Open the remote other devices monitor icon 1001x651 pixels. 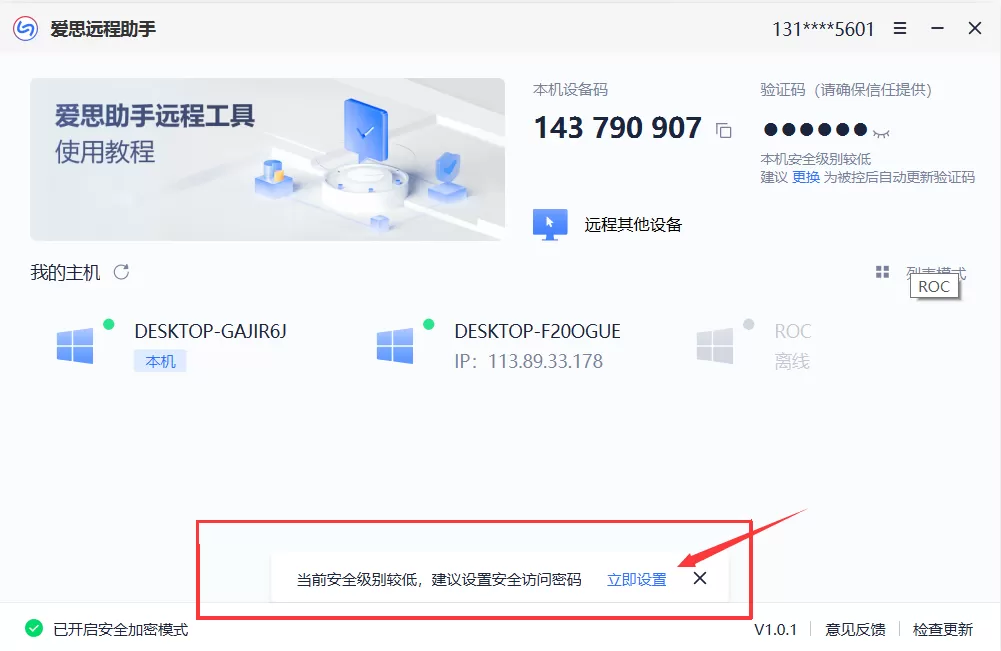point(550,225)
